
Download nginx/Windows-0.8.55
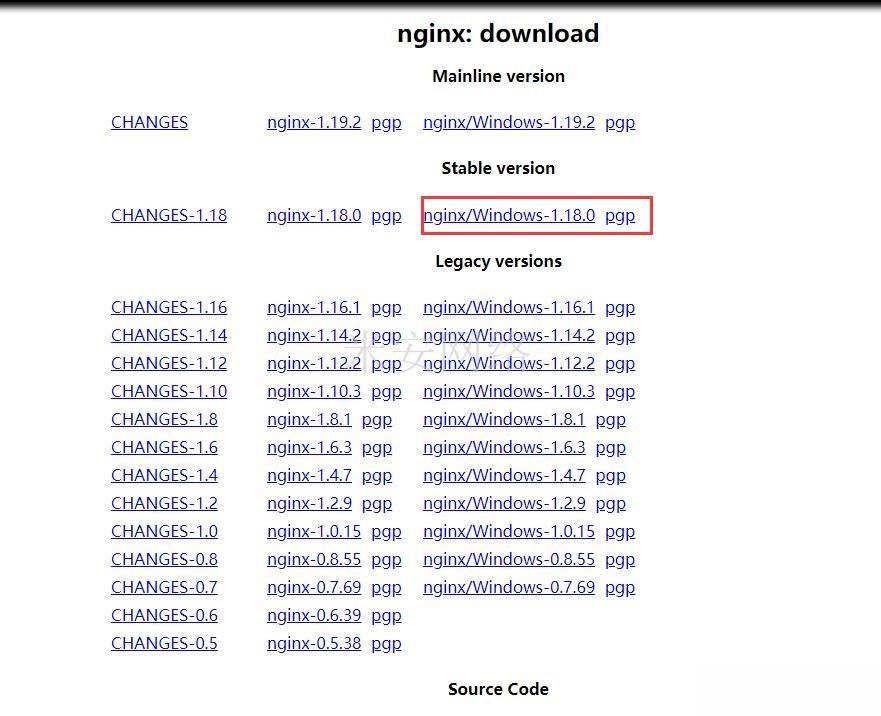point(509,560)
